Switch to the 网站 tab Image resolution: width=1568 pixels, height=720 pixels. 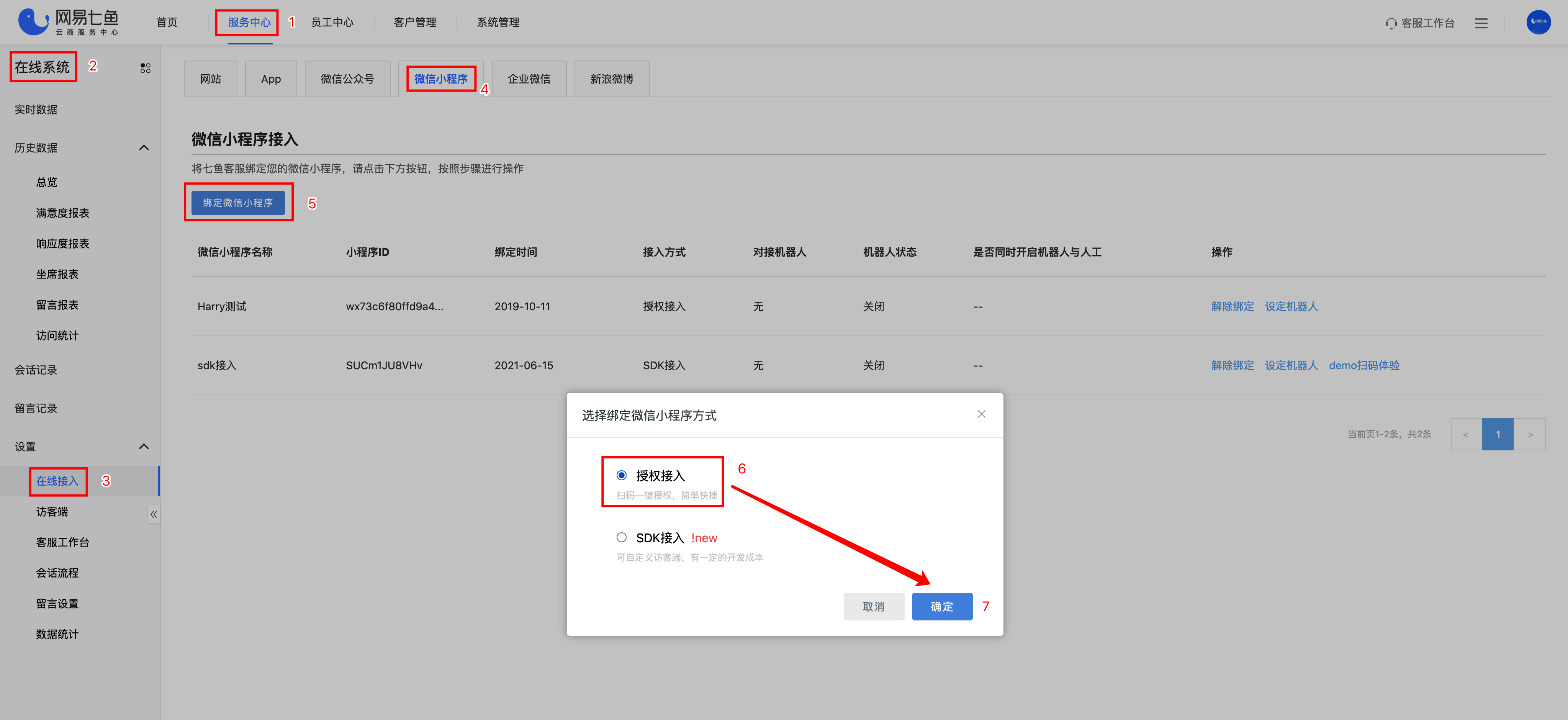[x=211, y=79]
